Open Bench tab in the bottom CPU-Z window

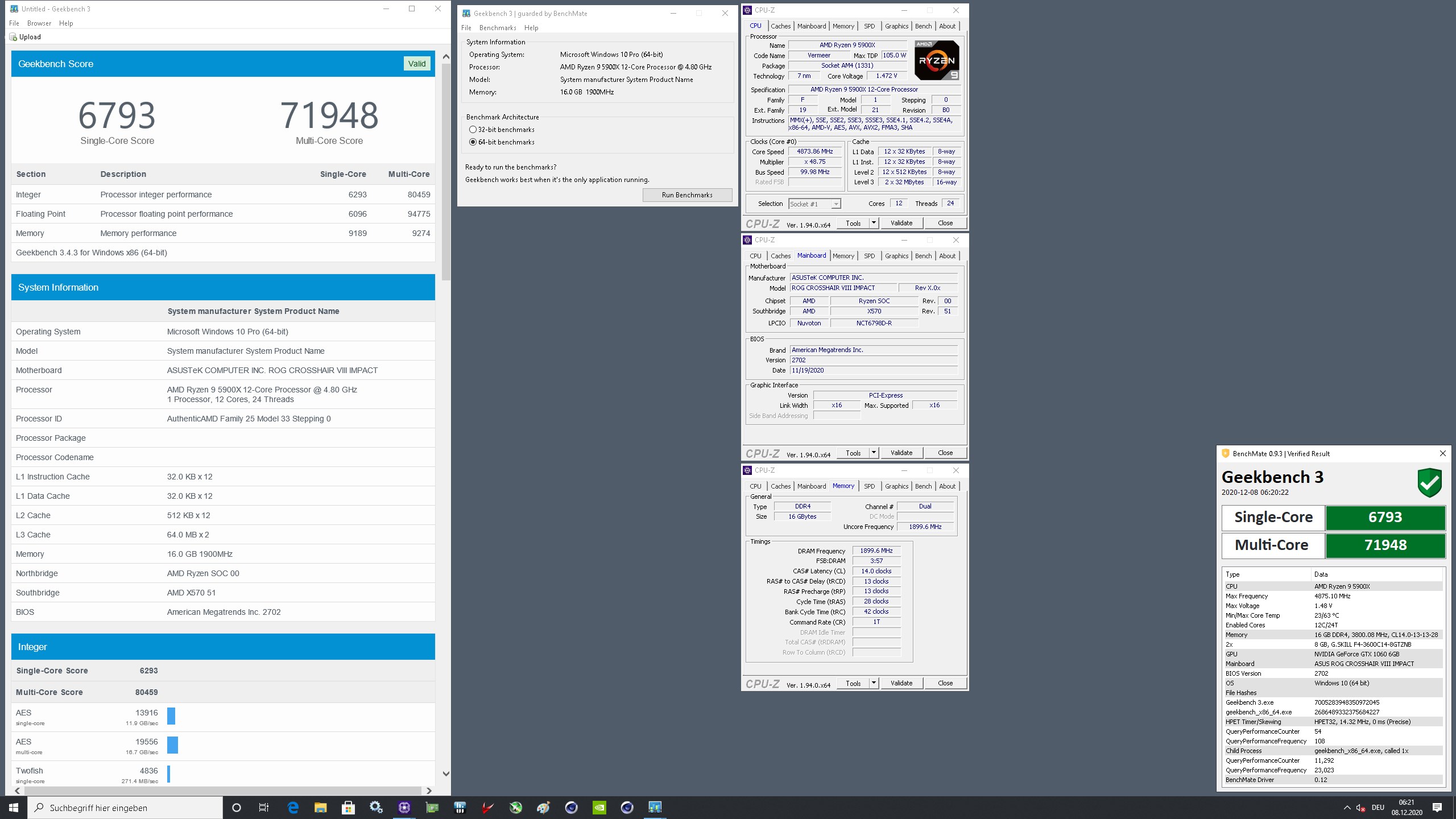[923, 486]
